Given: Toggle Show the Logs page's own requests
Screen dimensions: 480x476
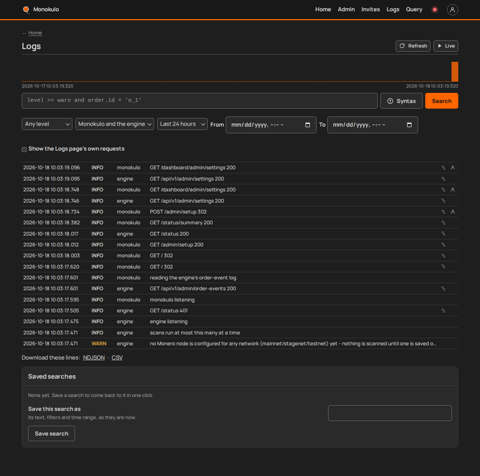Looking at the screenshot, I should click(24, 149).
